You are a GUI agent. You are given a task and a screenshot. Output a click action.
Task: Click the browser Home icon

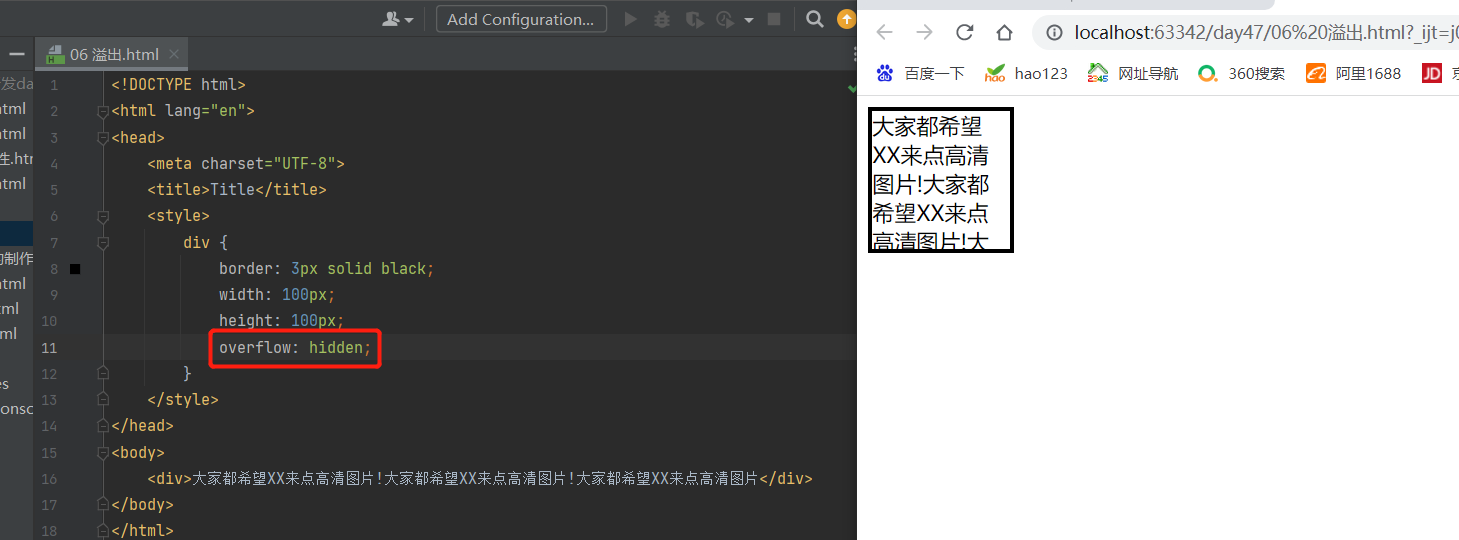(1005, 32)
